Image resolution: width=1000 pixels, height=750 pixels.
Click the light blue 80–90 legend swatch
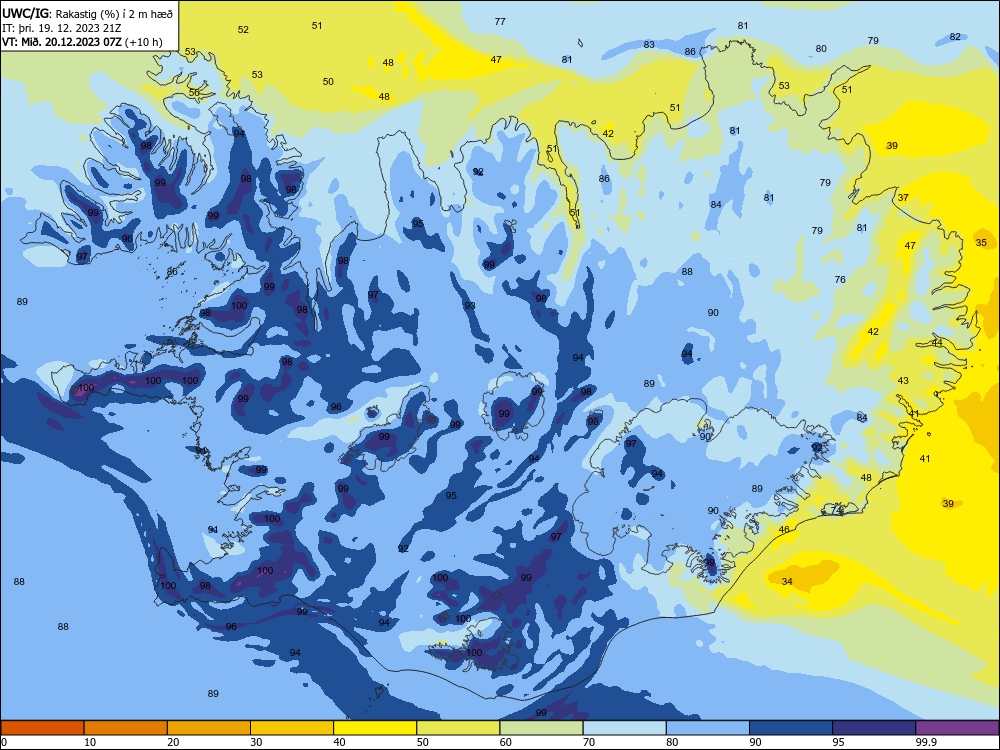(708, 728)
